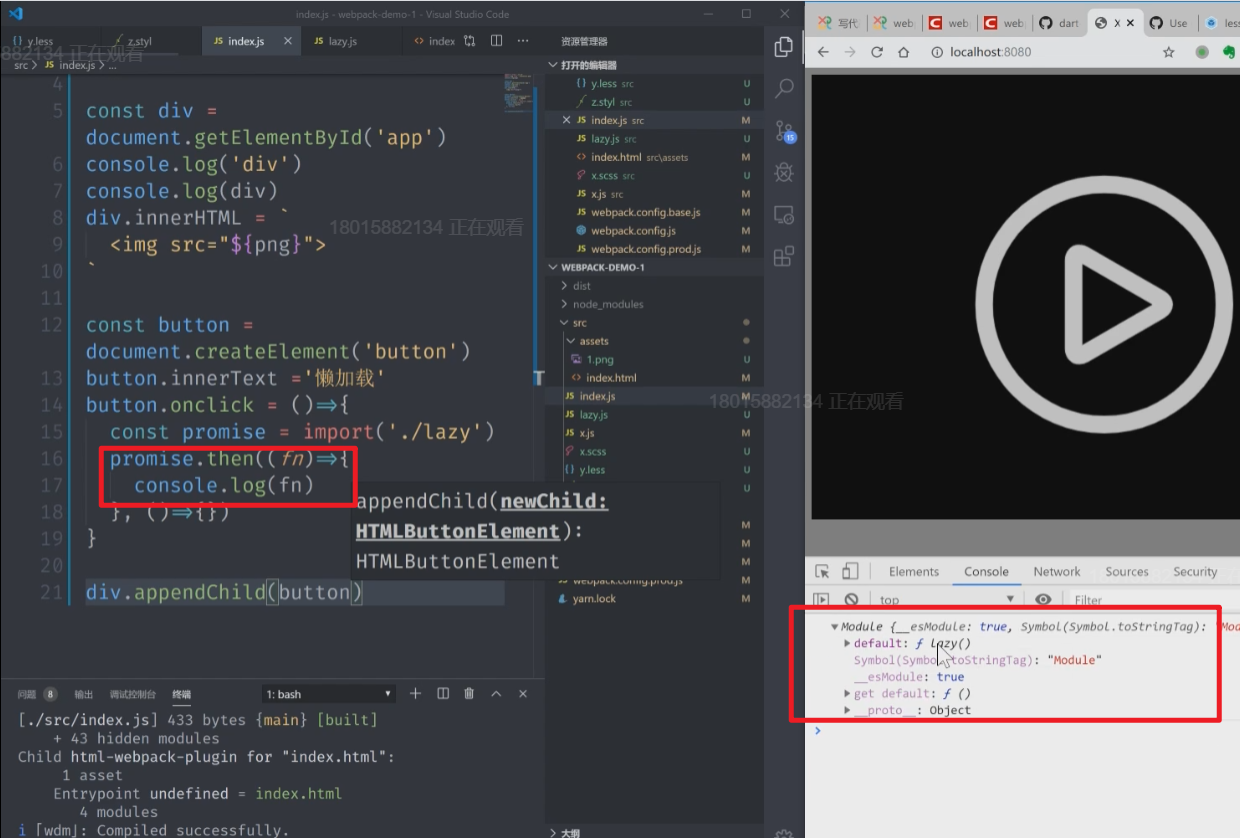
Task: Maximize the terminal panel with the up chevron
Action: coord(496,693)
